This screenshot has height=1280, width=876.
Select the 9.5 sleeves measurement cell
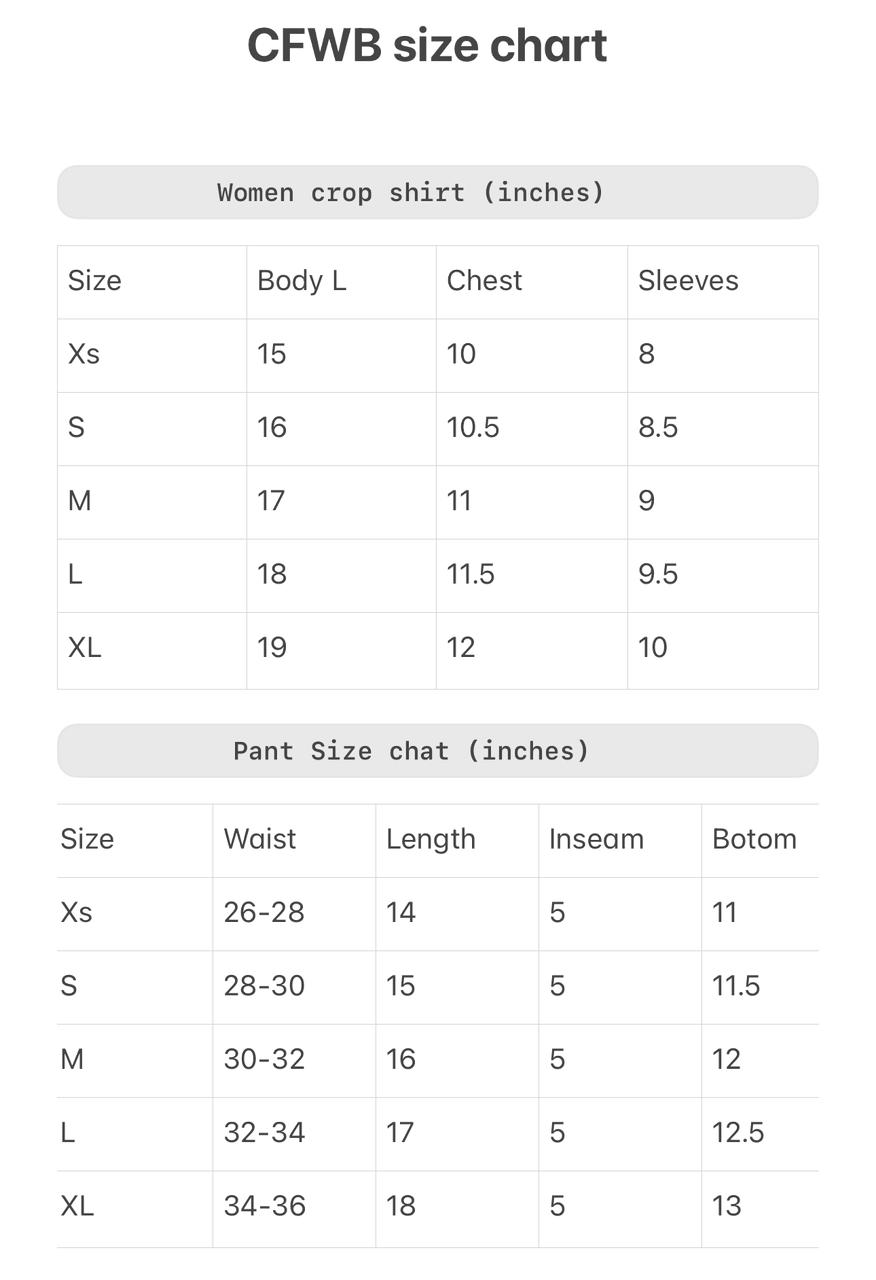tap(658, 574)
